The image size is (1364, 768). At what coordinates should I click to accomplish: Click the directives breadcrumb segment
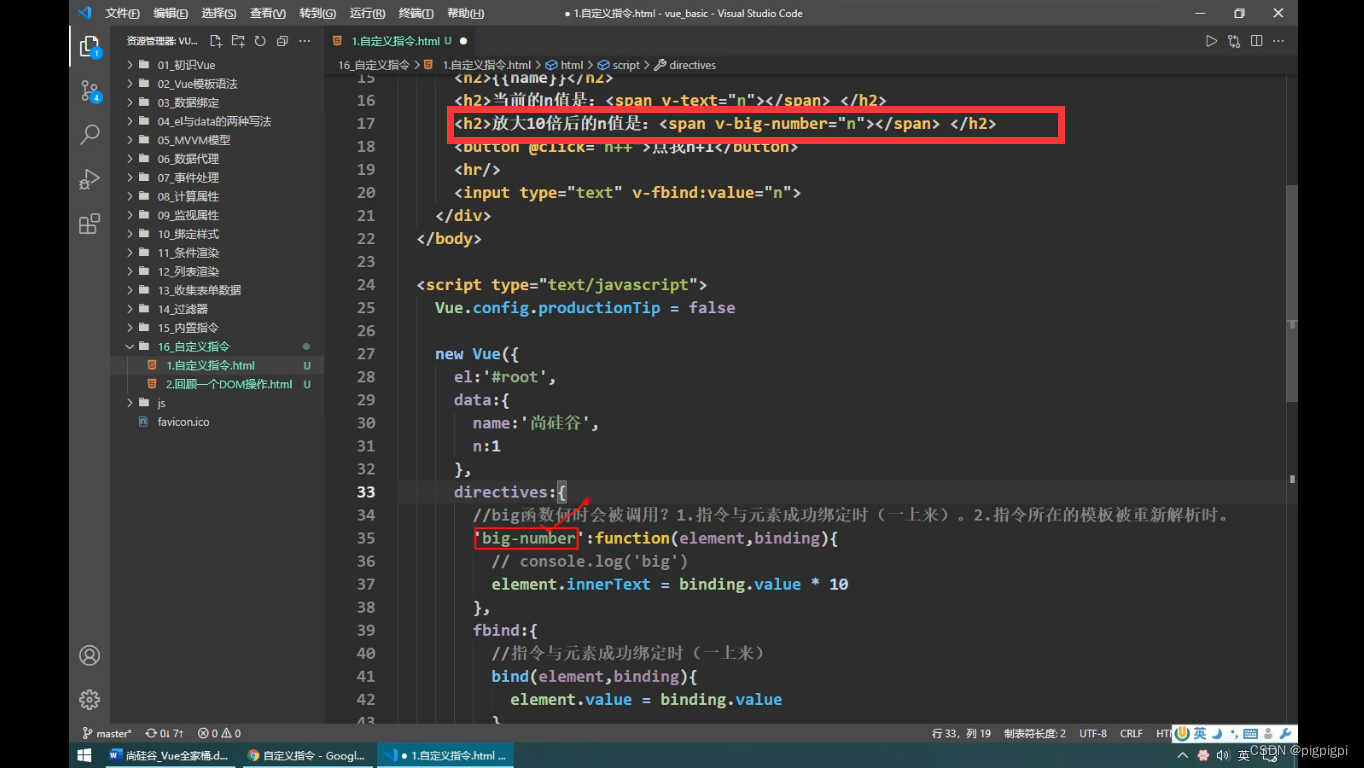[x=685, y=65]
